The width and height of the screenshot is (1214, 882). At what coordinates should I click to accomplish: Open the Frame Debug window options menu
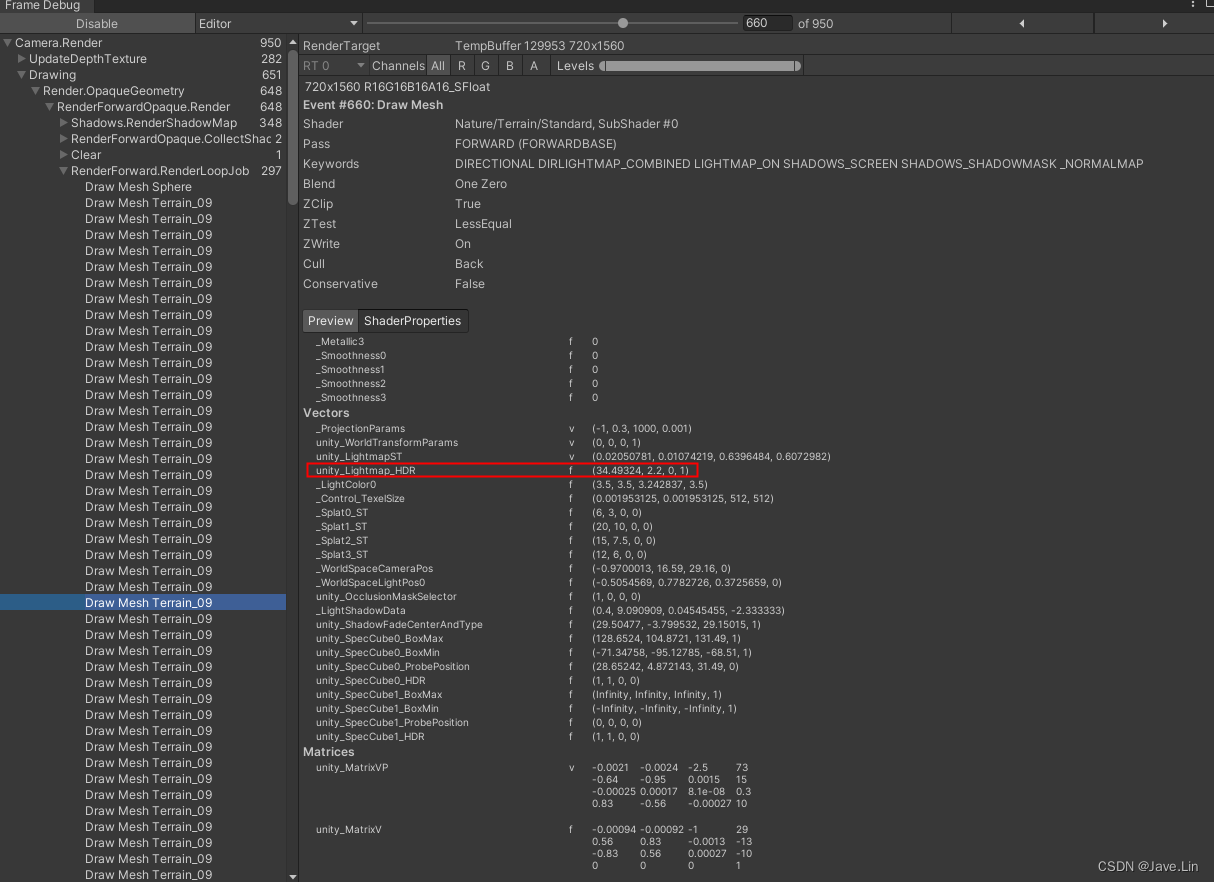pos(1194,5)
